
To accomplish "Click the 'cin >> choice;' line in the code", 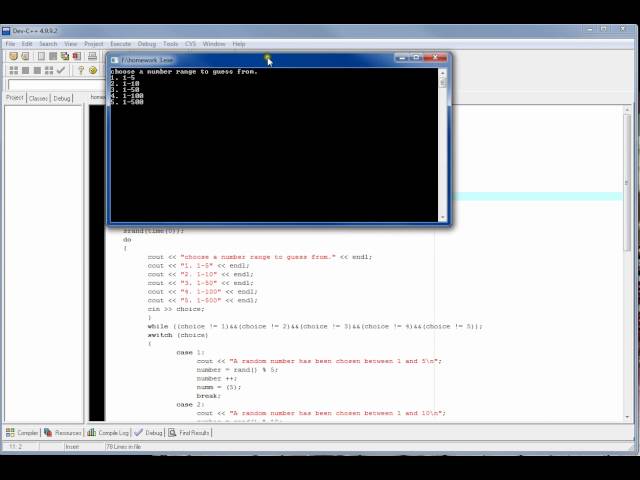I will [176, 309].
